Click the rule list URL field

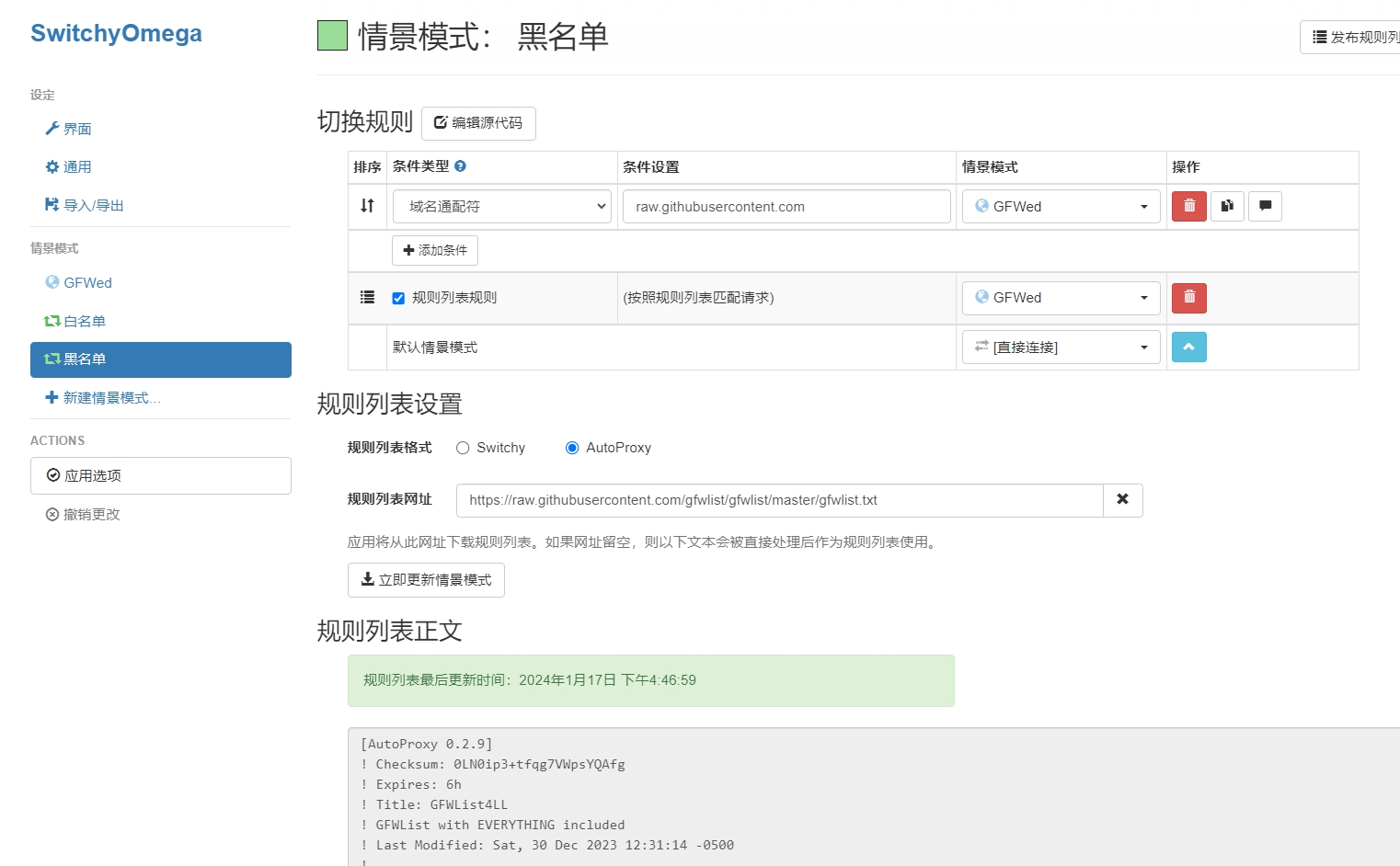(x=780, y=500)
